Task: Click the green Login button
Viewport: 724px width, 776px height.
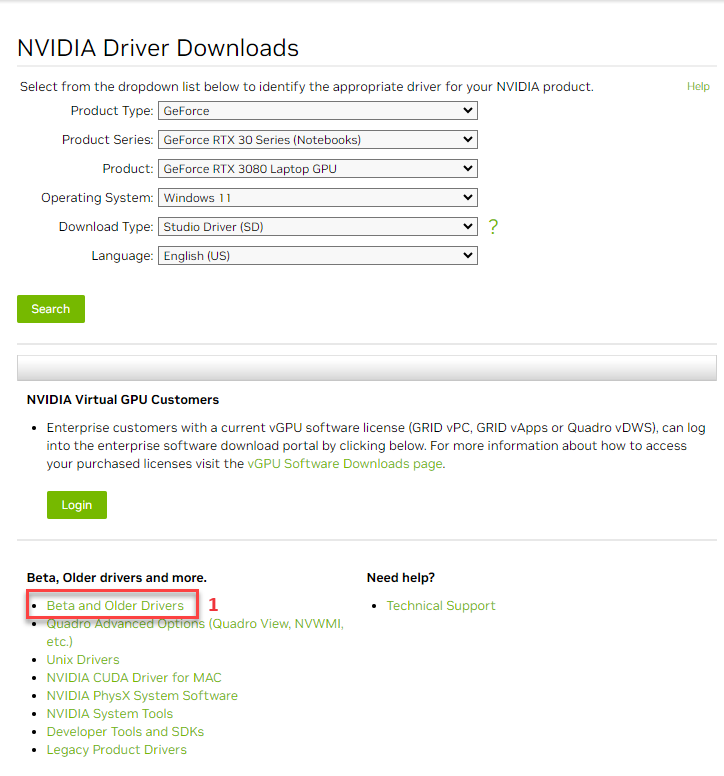Action: tap(76, 505)
